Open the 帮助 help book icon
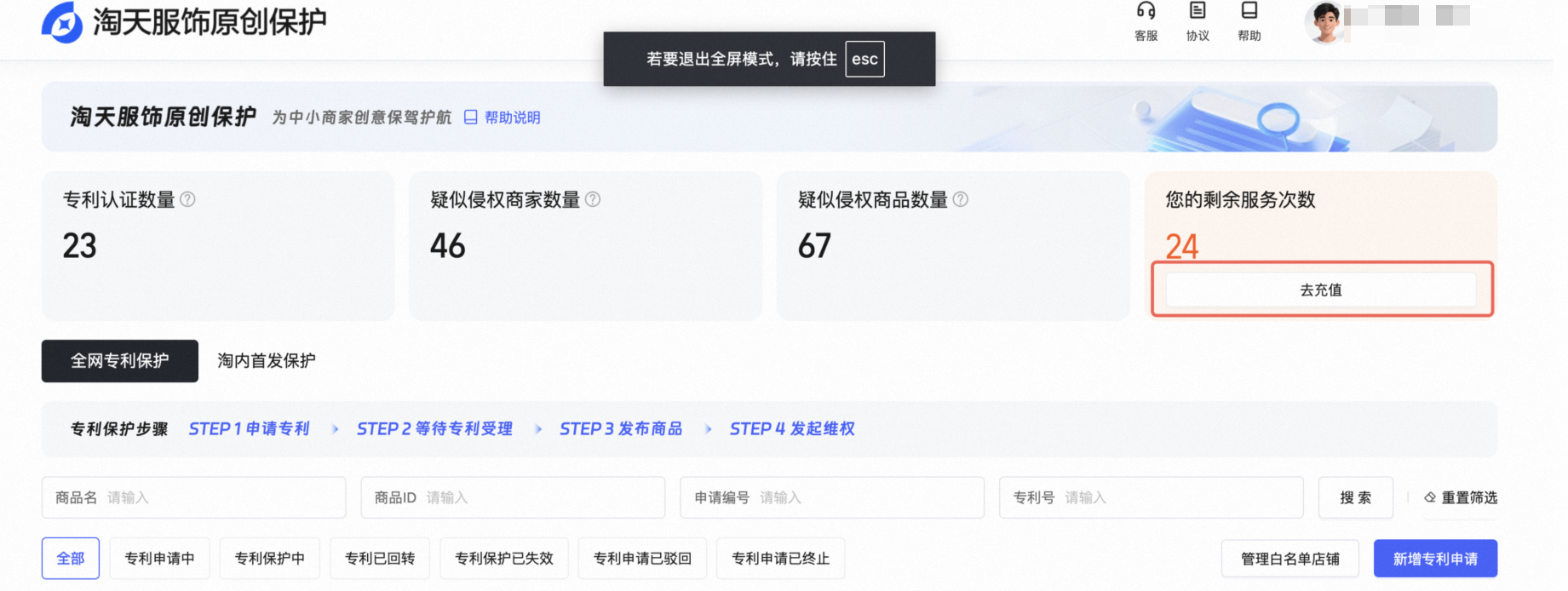Image resolution: width=1568 pixels, height=591 pixels. pos(1249,11)
